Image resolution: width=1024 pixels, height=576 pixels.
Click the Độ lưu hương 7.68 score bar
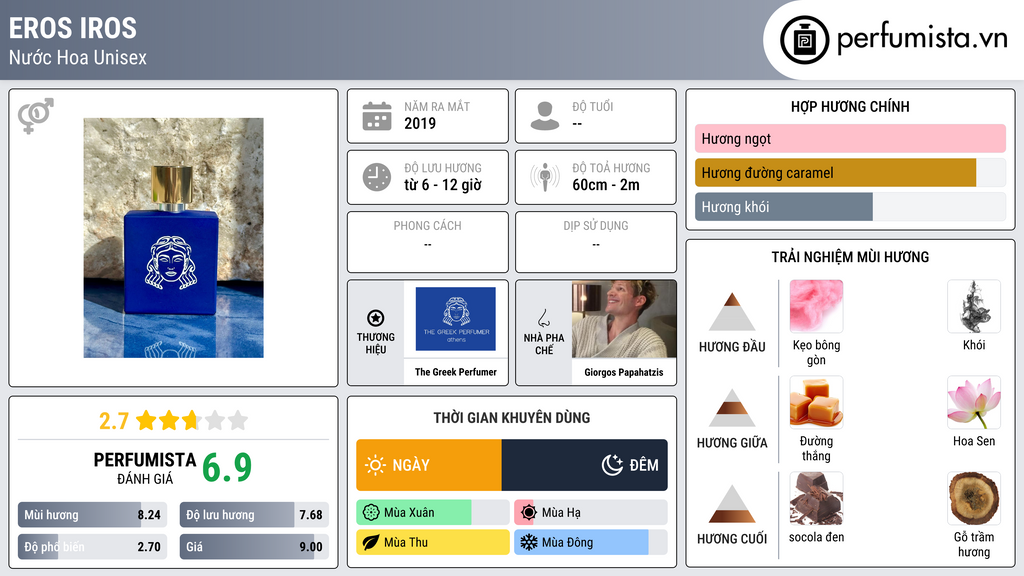pos(254,515)
